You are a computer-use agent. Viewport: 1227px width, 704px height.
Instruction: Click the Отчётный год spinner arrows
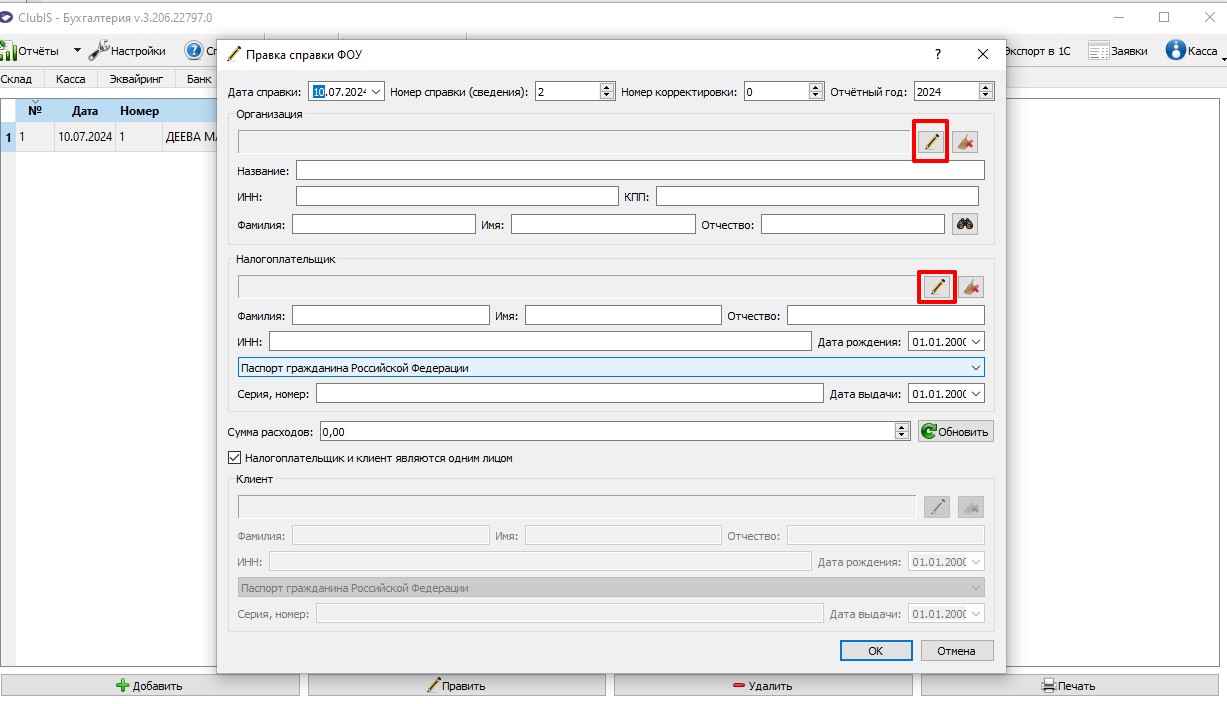point(986,92)
